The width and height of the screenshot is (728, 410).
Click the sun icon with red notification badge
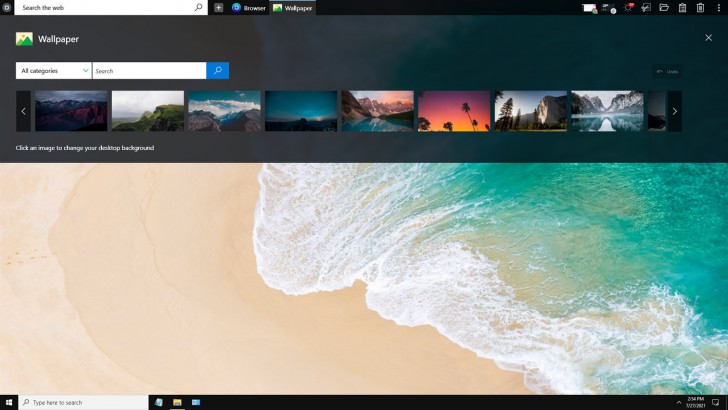point(629,7)
